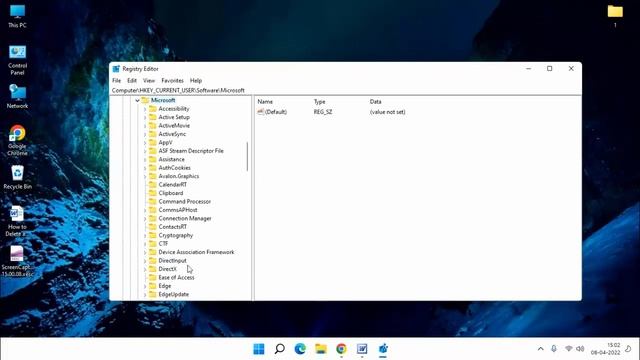Click the tree pane vertical scrollbar
The width and height of the screenshot is (640, 360).
coord(247,157)
